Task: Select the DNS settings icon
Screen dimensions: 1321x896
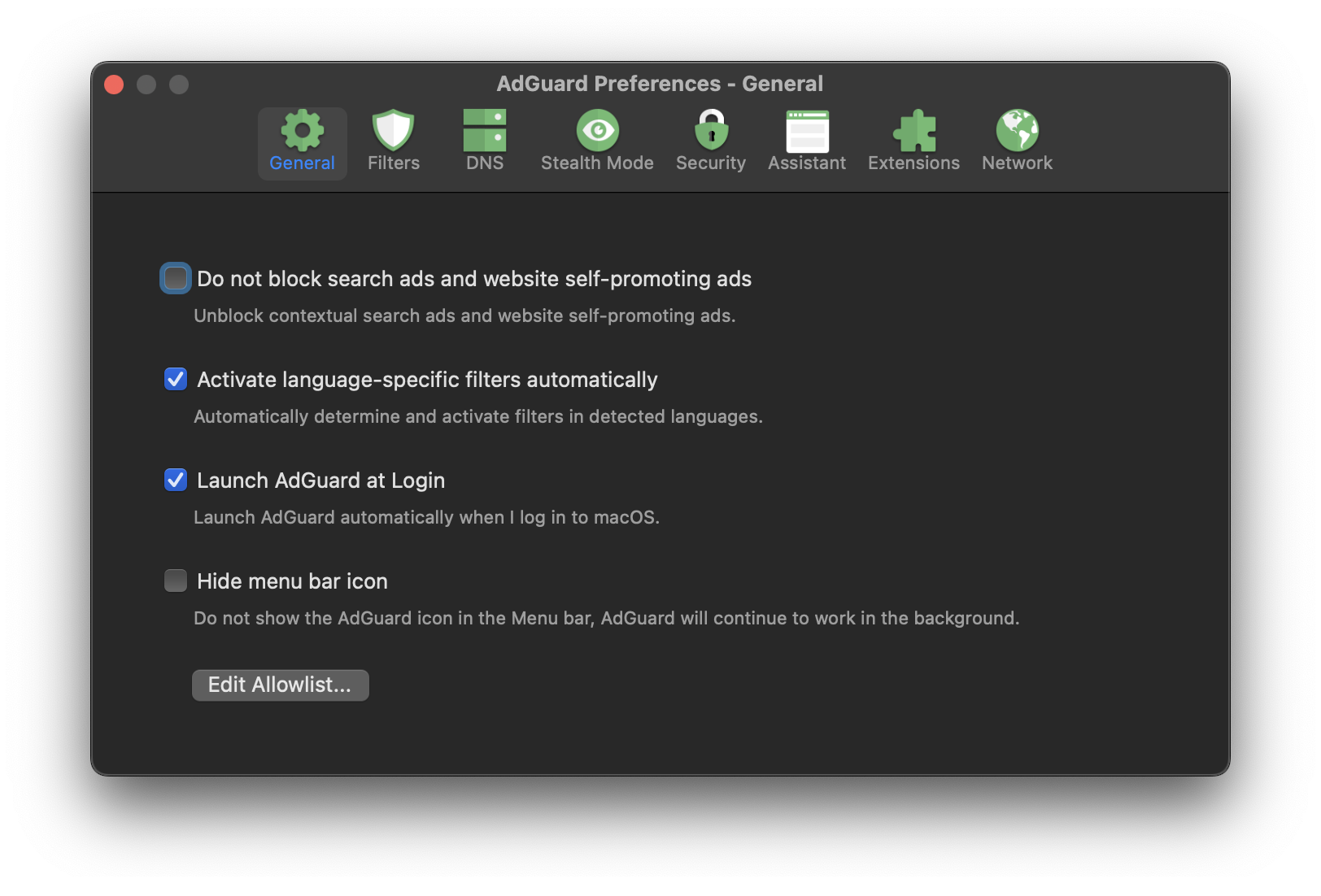Action: [484, 130]
